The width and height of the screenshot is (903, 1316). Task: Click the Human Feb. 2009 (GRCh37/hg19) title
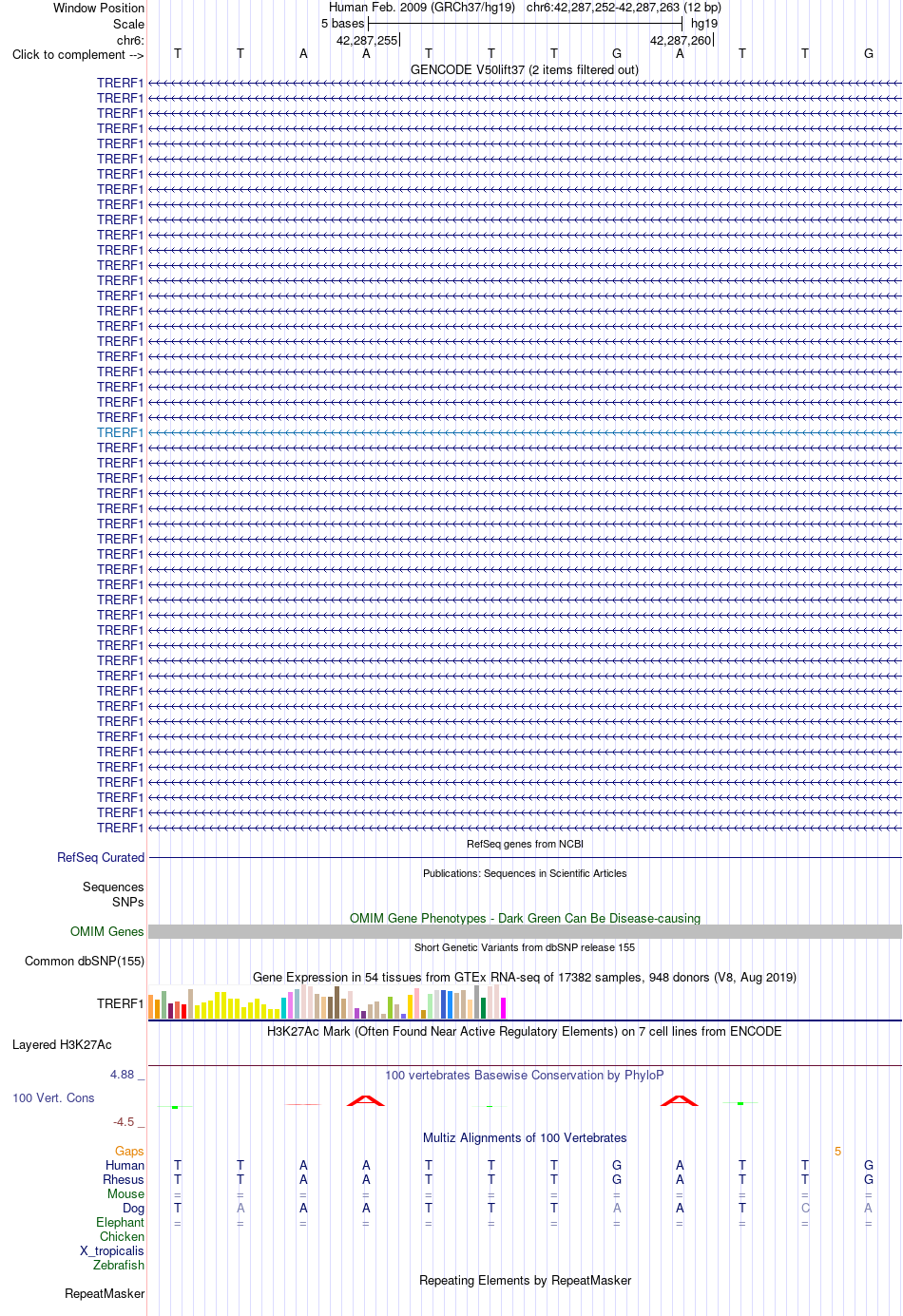click(422, 8)
